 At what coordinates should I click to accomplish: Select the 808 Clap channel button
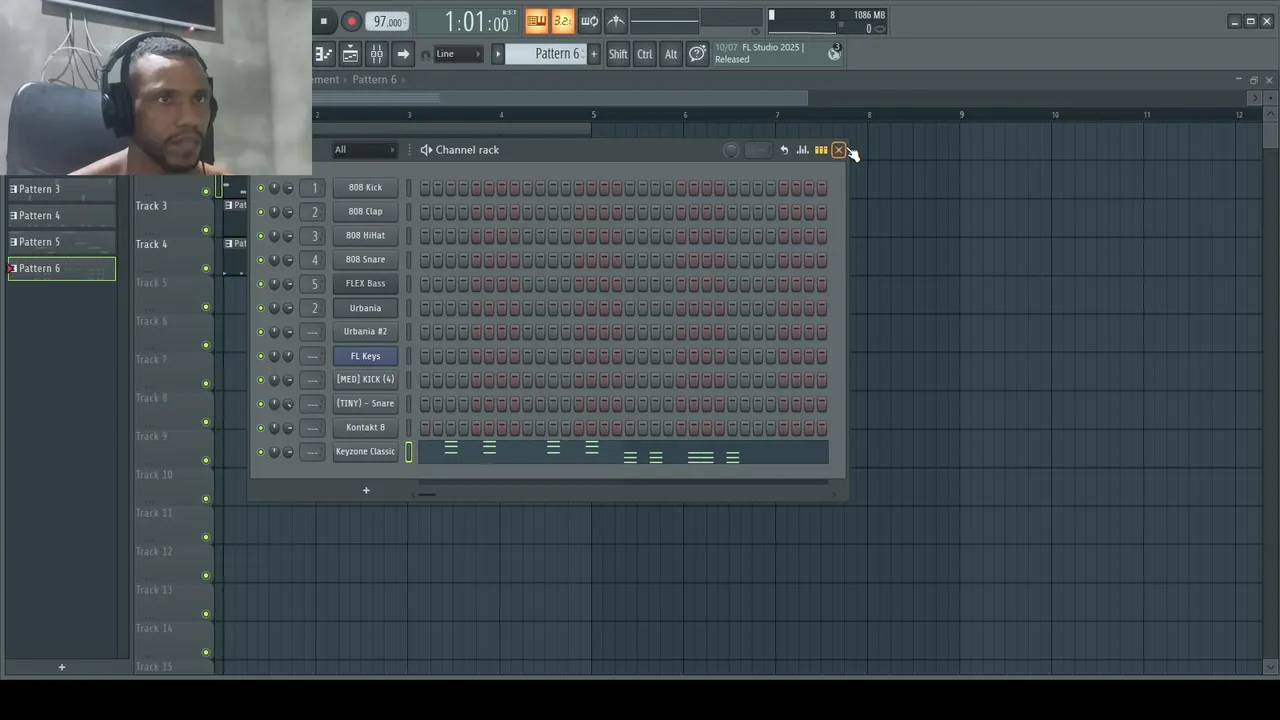[365, 211]
